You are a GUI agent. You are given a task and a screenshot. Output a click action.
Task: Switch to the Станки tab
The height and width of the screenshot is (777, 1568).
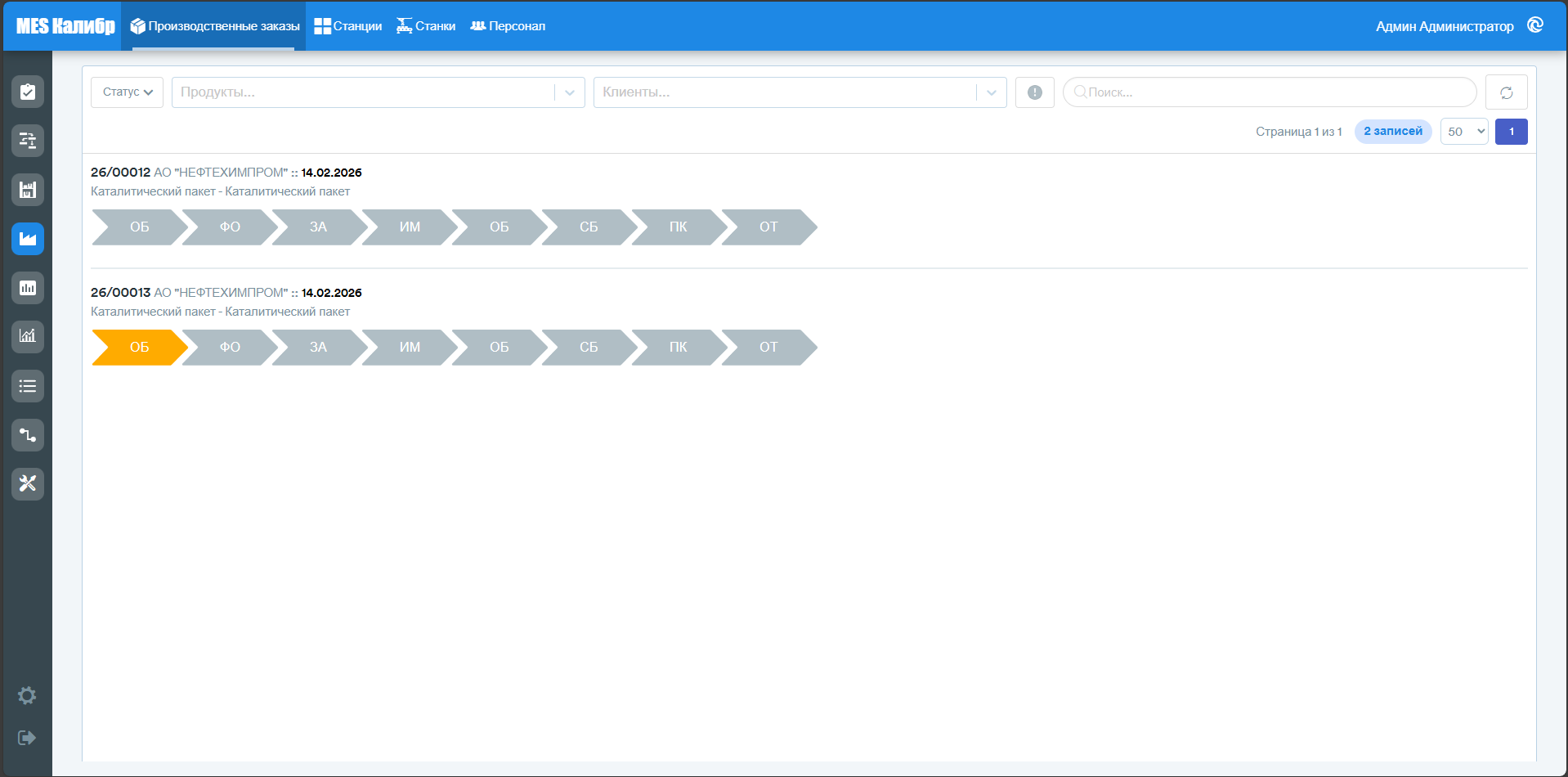tap(426, 26)
